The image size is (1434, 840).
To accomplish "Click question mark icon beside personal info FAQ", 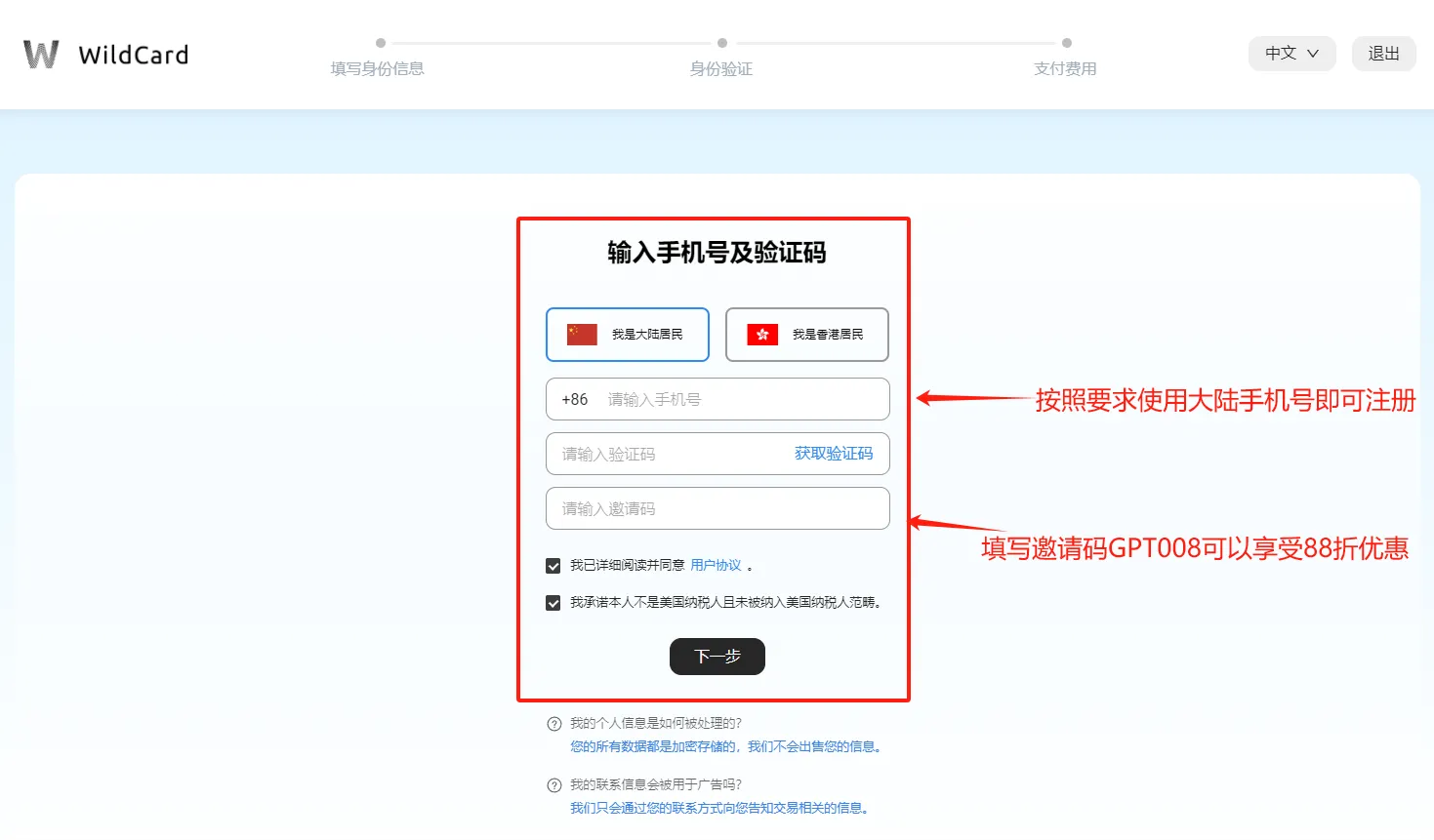I will (554, 724).
